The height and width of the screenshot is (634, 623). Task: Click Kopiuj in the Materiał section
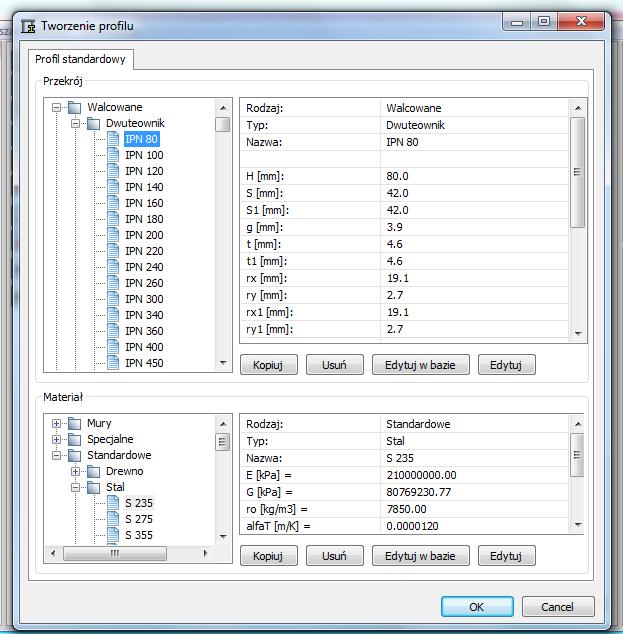point(268,556)
